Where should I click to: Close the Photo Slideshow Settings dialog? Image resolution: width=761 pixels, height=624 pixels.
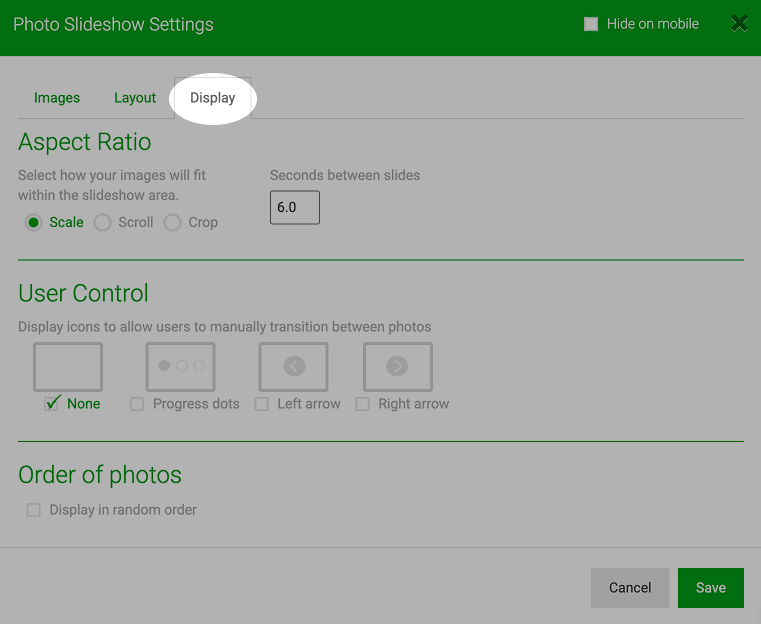pyautogui.click(x=739, y=23)
